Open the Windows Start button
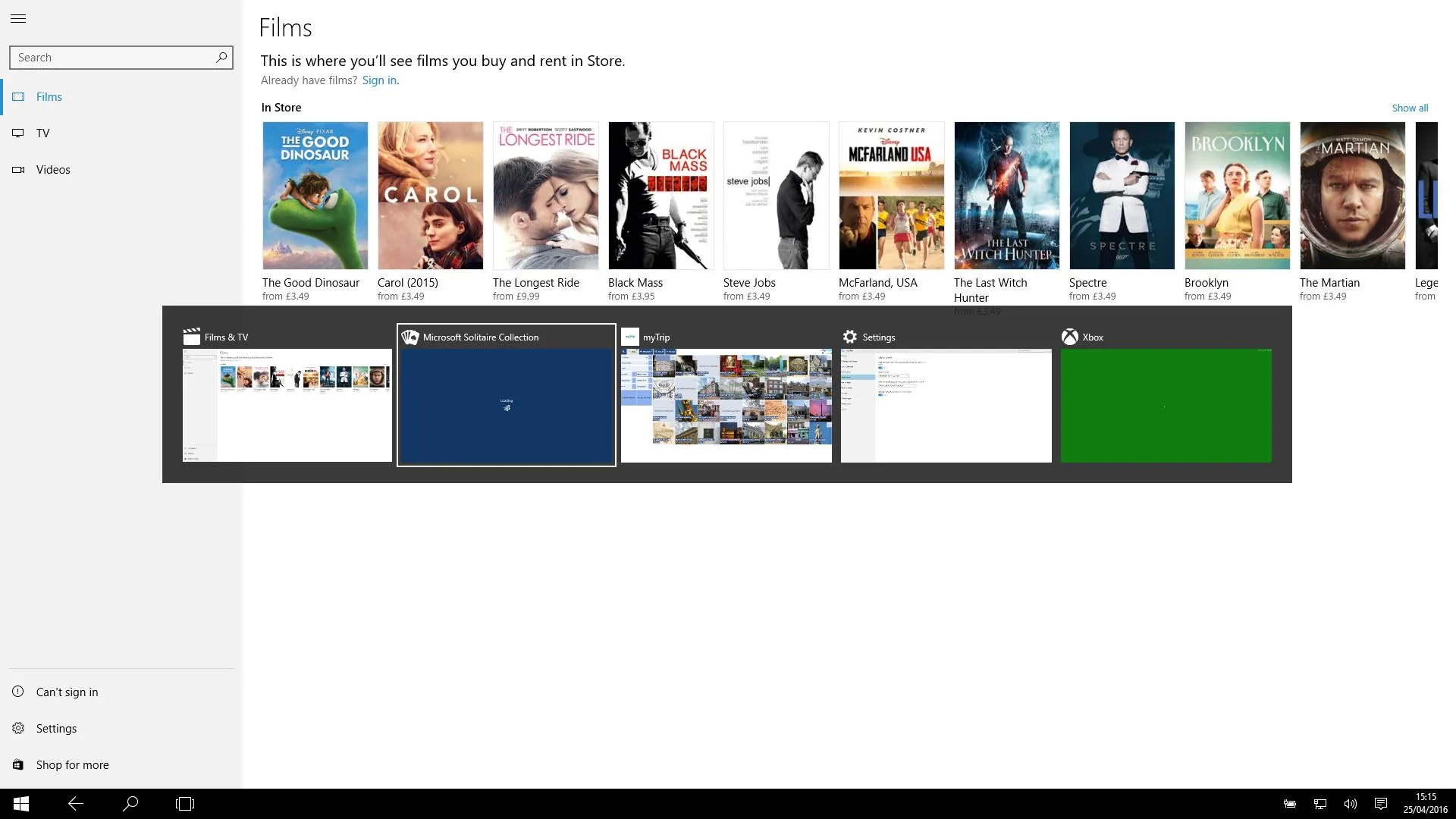 click(x=21, y=804)
